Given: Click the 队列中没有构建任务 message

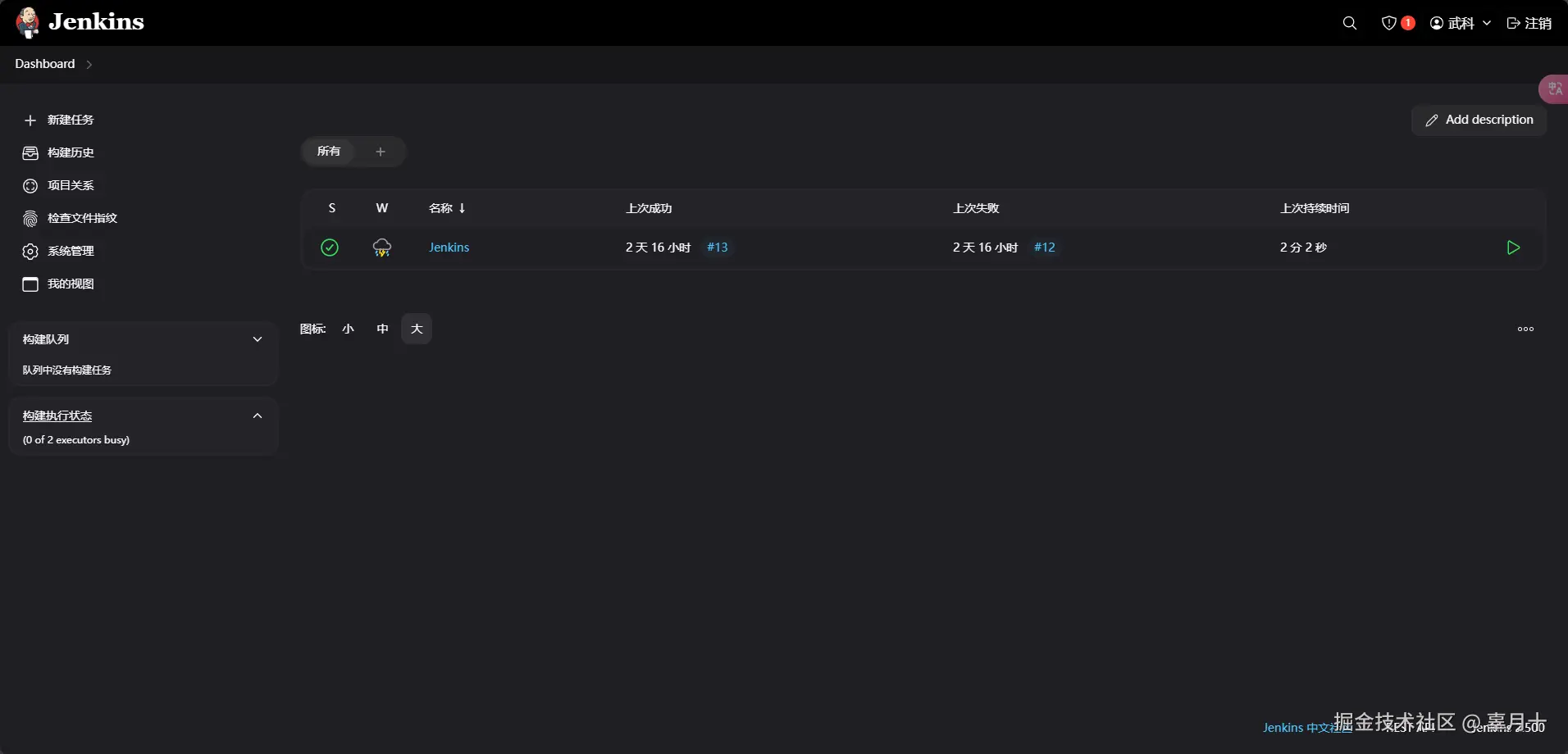Looking at the screenshot, I should point(67,370).
